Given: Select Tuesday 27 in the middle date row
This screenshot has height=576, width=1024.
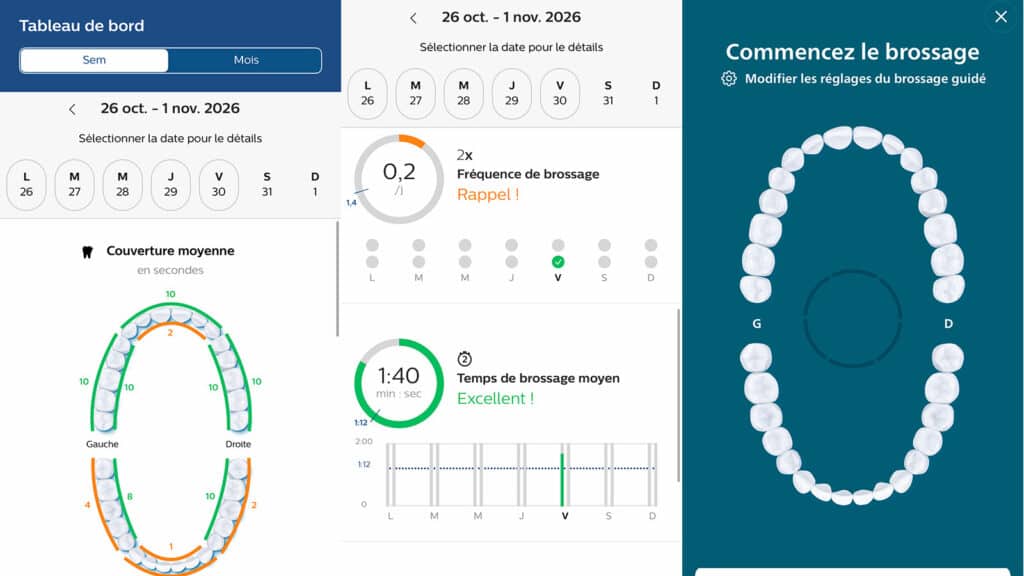Looking at the screenshot, I should [415, 93].
